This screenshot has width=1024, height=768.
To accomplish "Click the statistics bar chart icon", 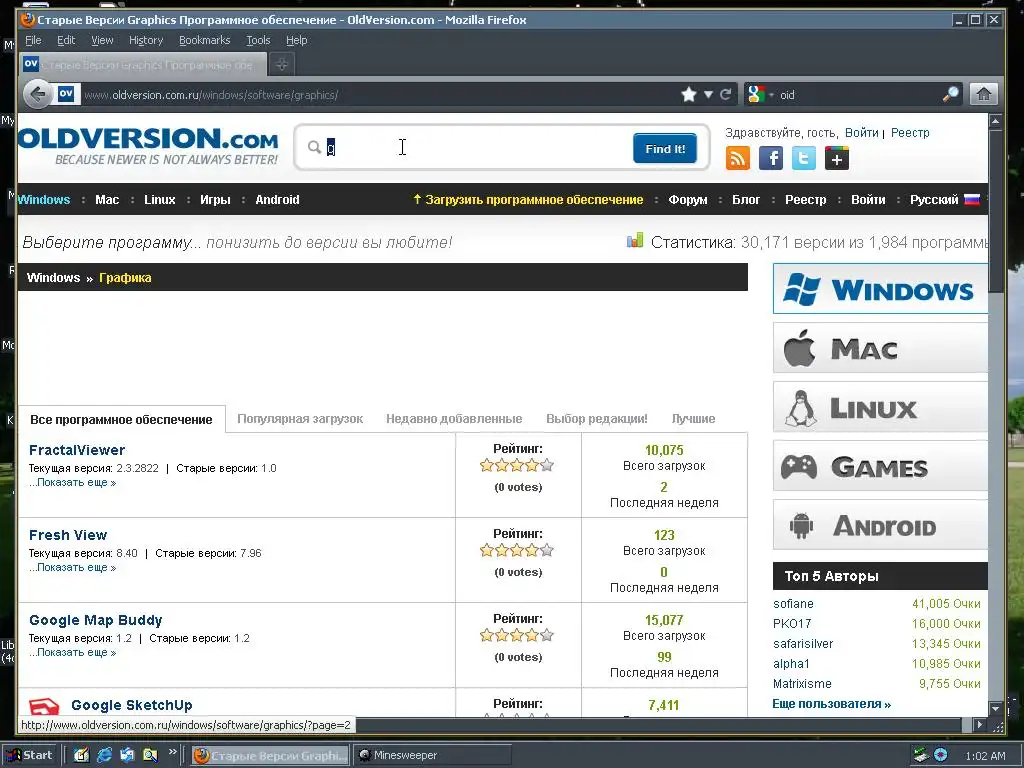I will tap(635, 241).
